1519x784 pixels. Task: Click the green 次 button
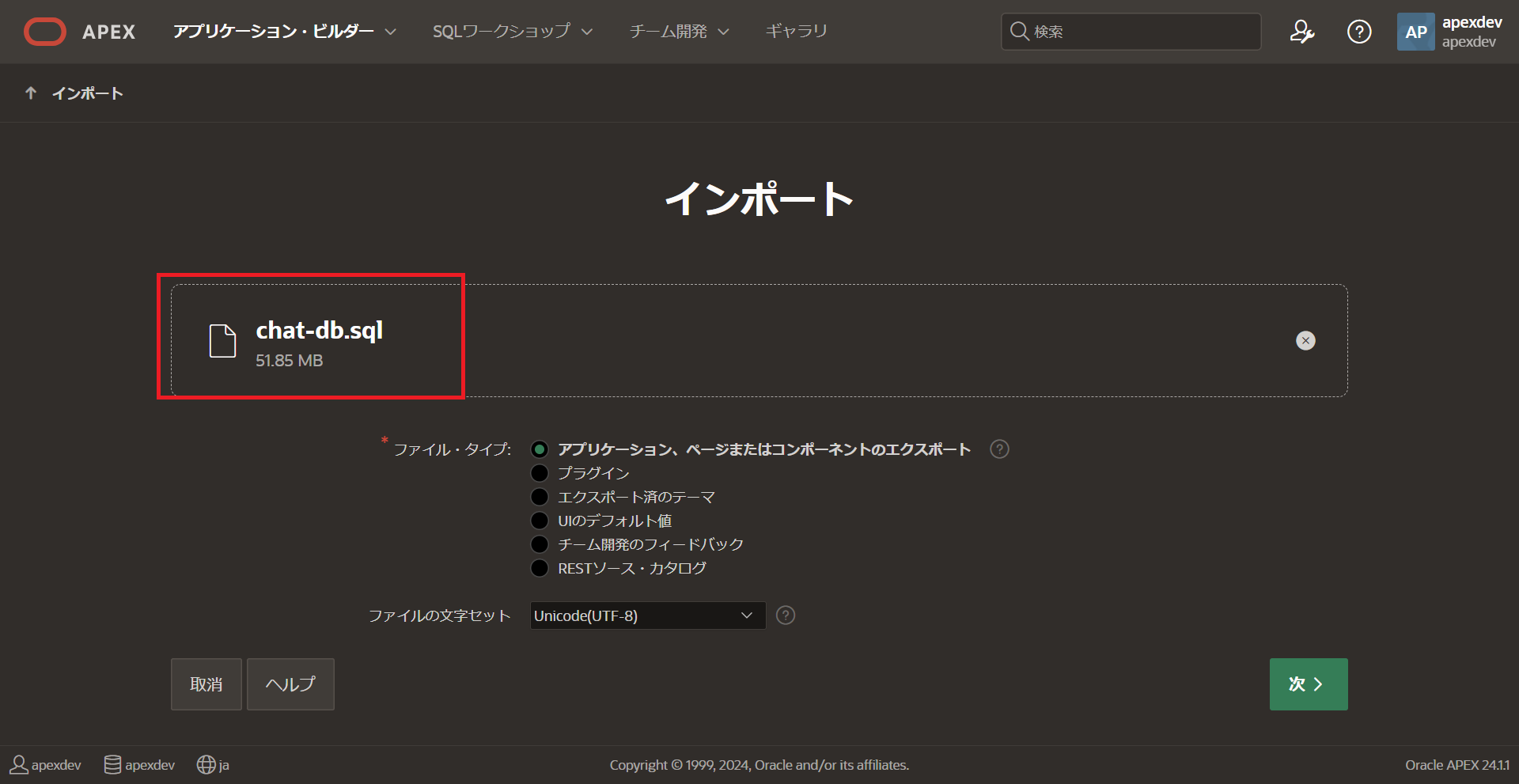(x=1309, y=684)
